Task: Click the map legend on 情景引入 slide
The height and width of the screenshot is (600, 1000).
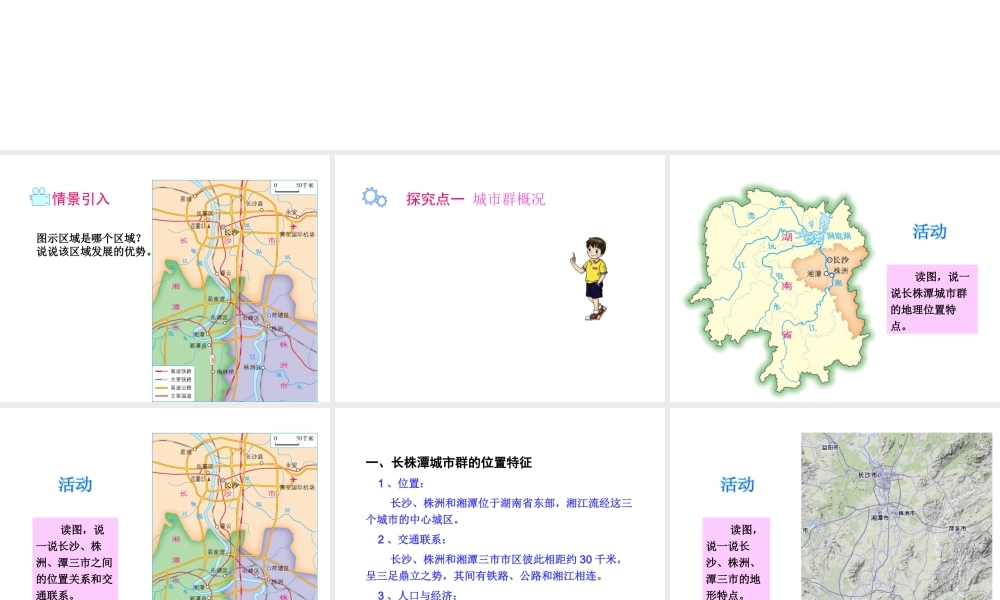Action: click(173, 383)
